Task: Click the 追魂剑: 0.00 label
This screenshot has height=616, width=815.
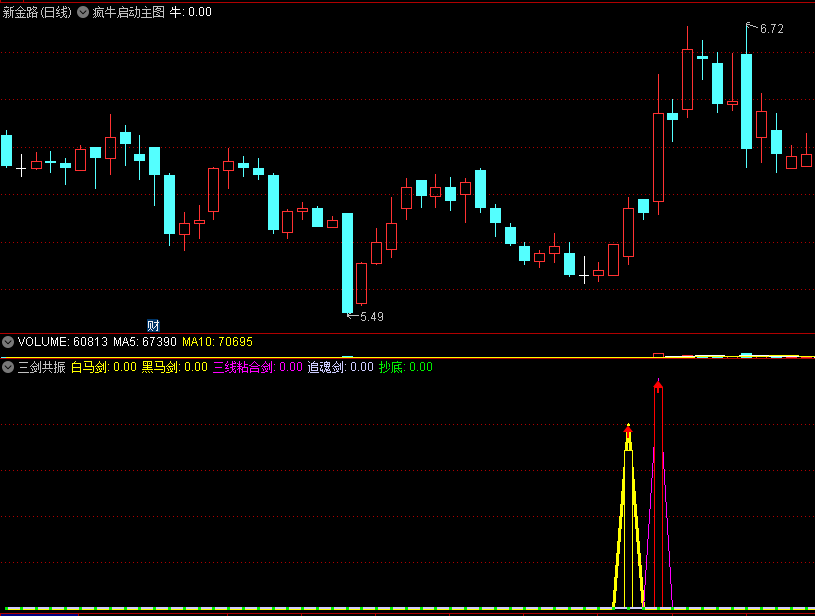Action: 340,367
